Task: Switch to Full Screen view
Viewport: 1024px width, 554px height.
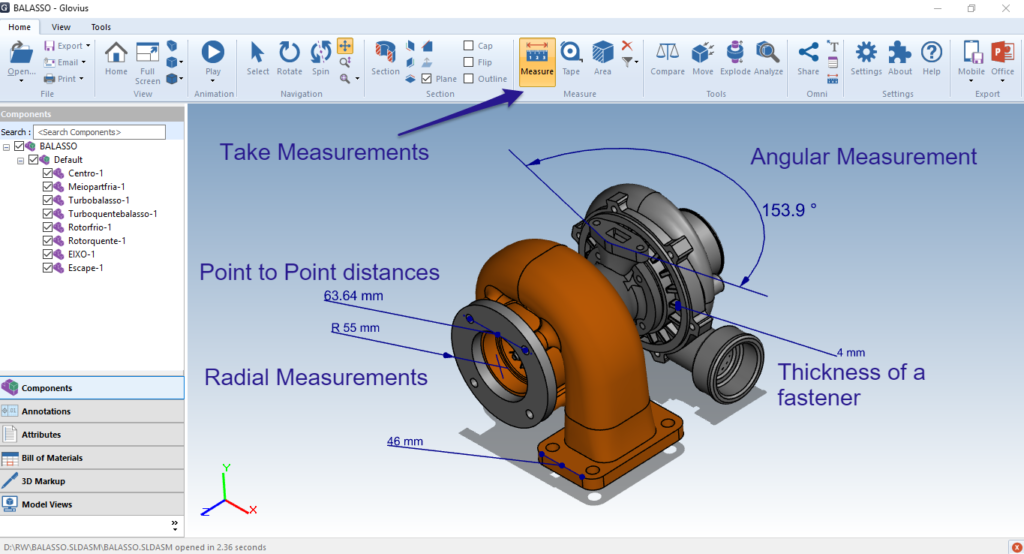Action: pos(148,53)
